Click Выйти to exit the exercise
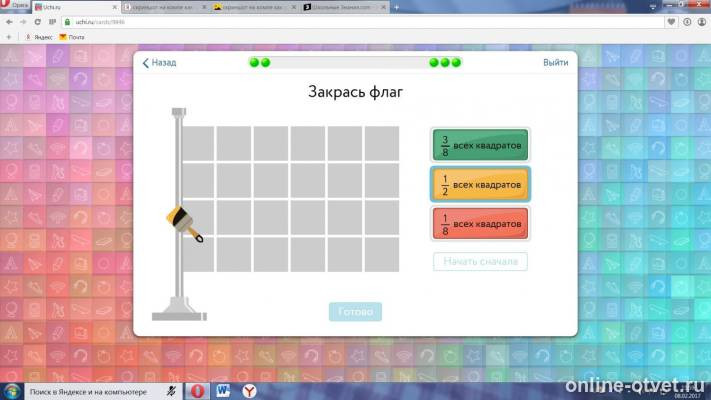 coord(555,63)
